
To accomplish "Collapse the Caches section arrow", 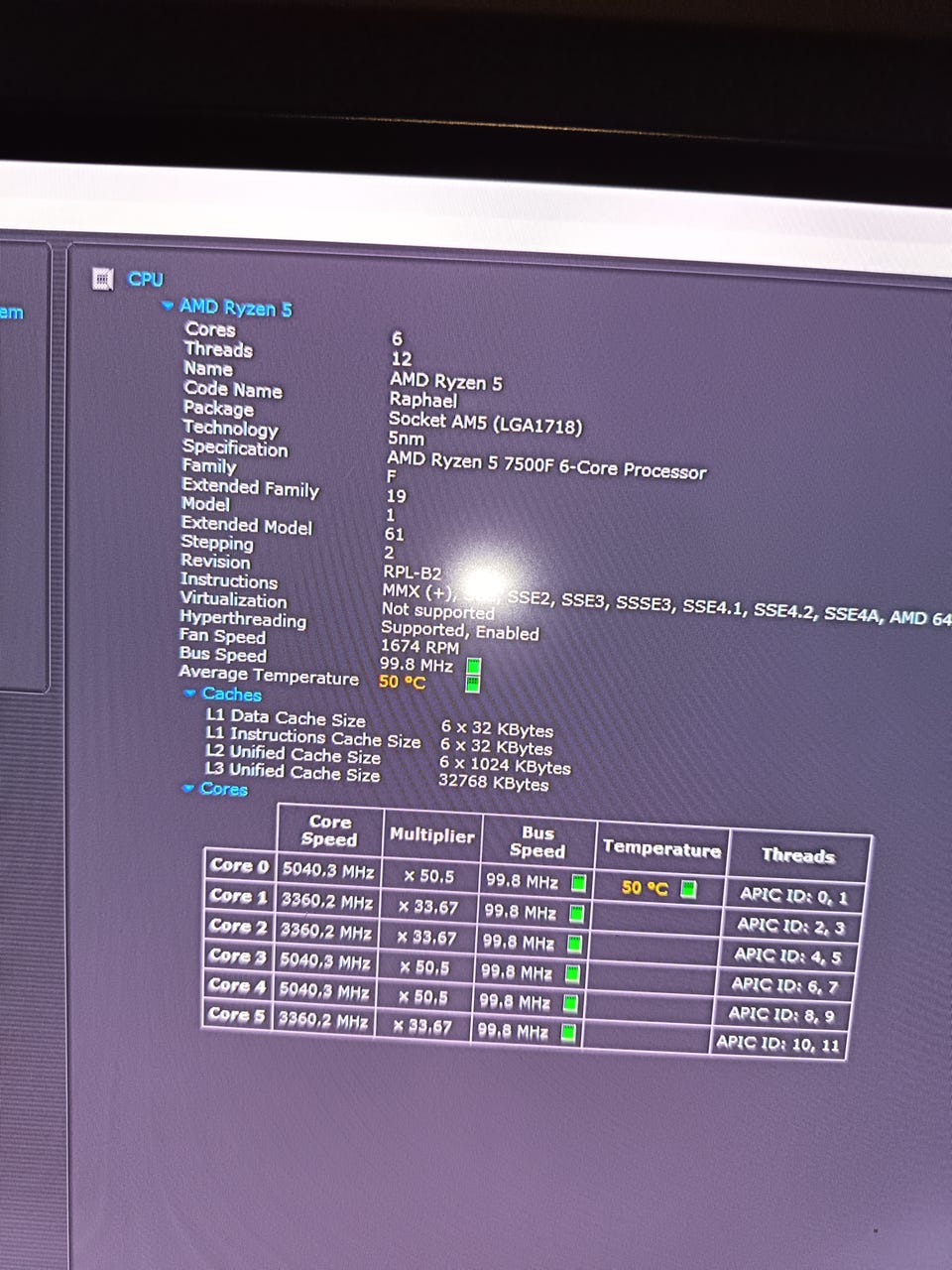I will pos(189,694).
